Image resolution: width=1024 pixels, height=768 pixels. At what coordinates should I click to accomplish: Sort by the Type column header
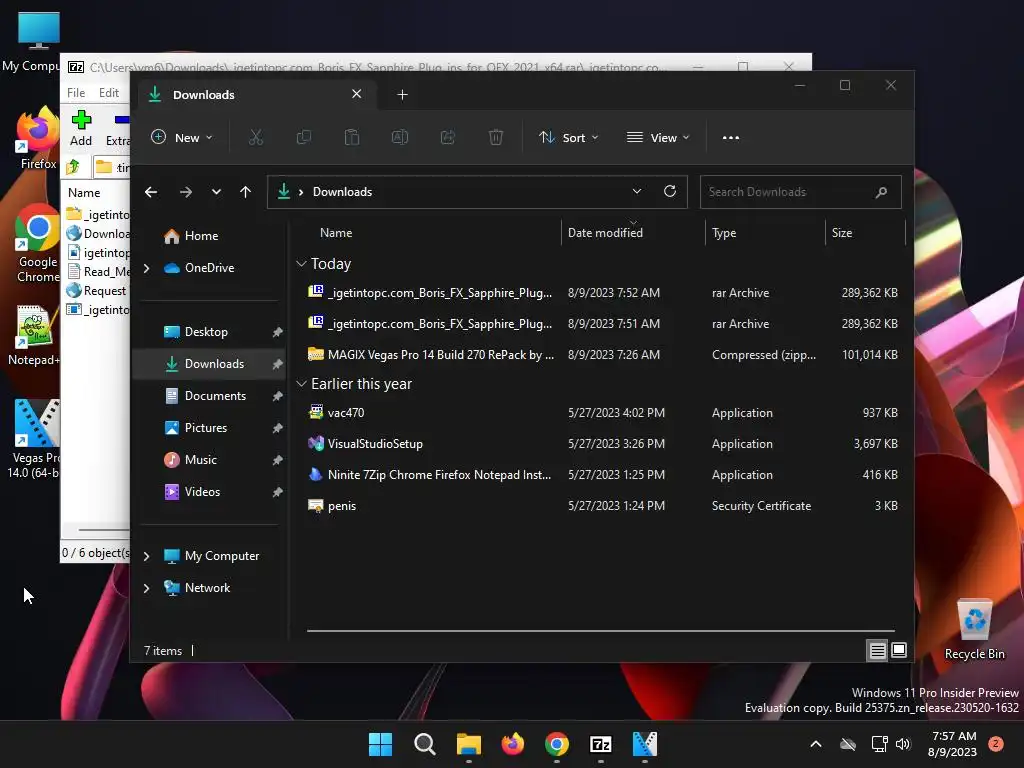[724, 232]
